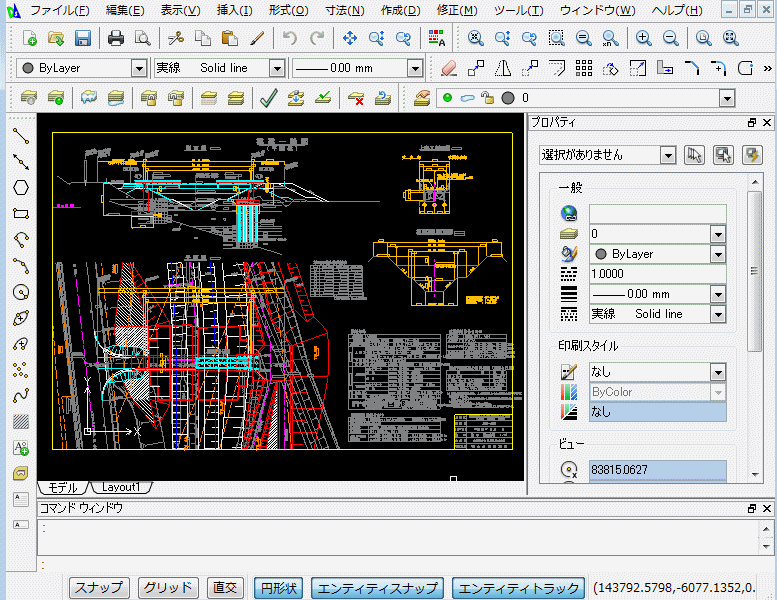Toggle the グリッド status button
Viewport: 777px width, 600px height.
coord(167,588)
